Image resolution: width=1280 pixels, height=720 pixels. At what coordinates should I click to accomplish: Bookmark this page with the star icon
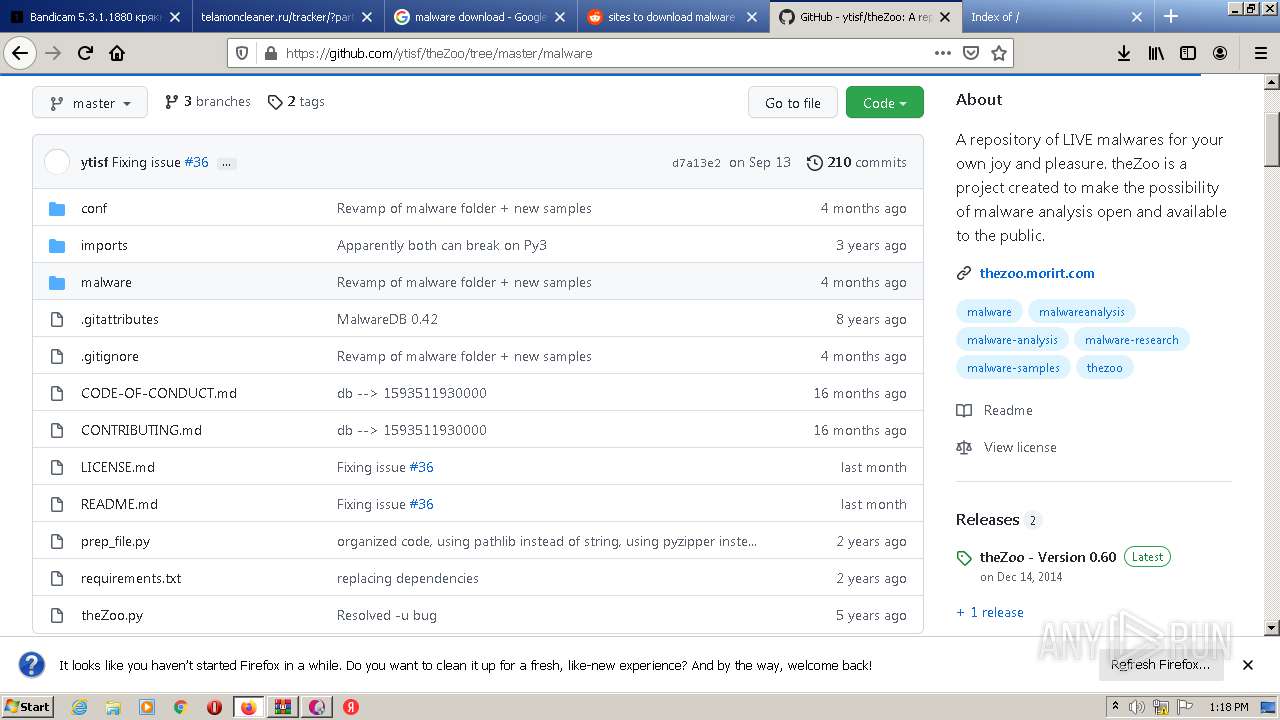[x=998, y=53]
